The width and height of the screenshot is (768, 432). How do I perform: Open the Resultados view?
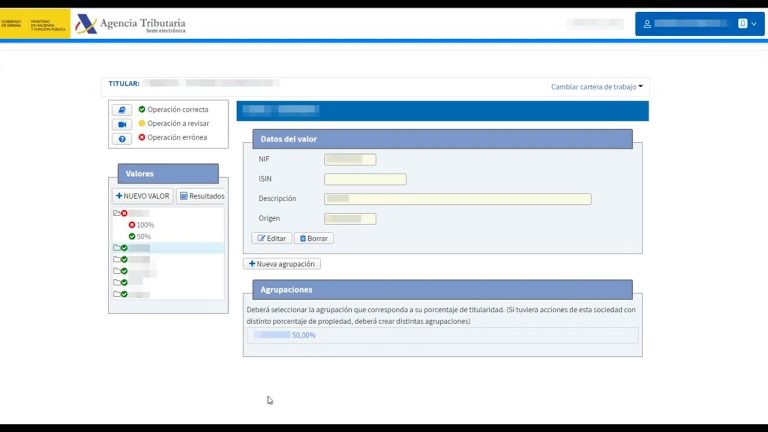coord(201,196)
